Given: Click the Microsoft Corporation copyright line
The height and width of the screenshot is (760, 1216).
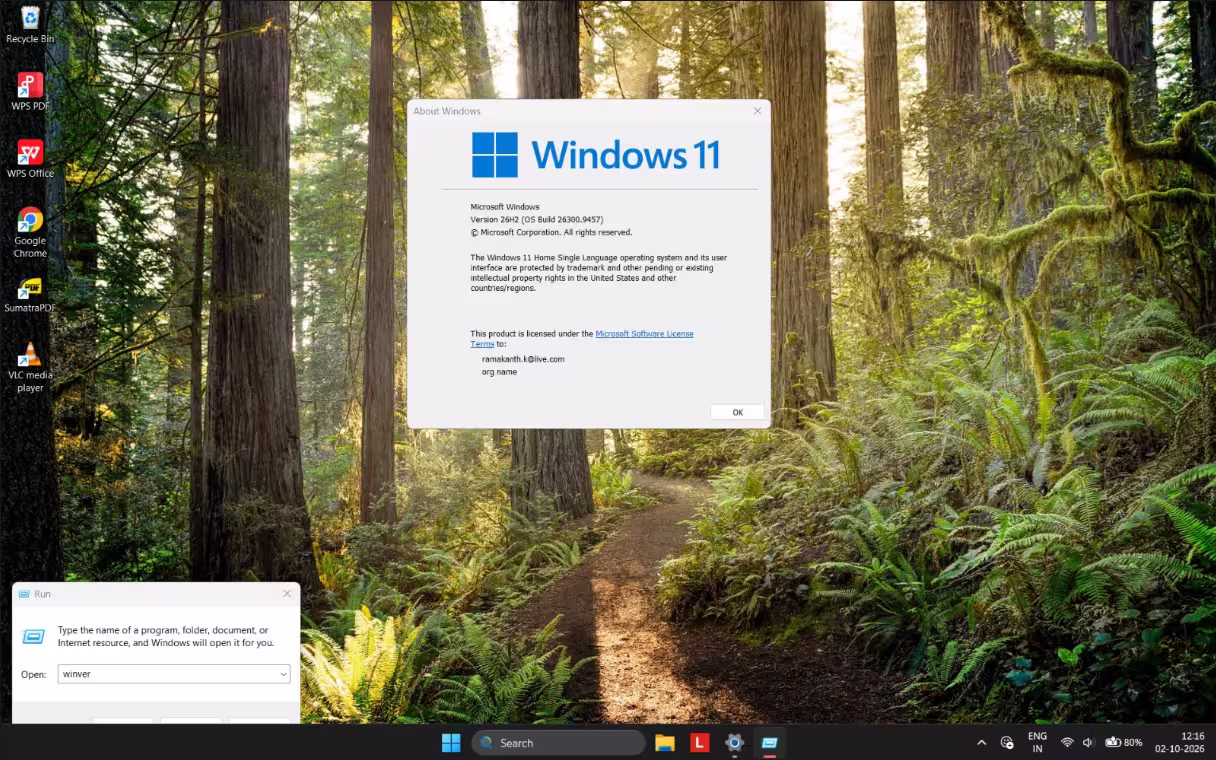Looking at the screenshot, I should [x=551, y=232].
